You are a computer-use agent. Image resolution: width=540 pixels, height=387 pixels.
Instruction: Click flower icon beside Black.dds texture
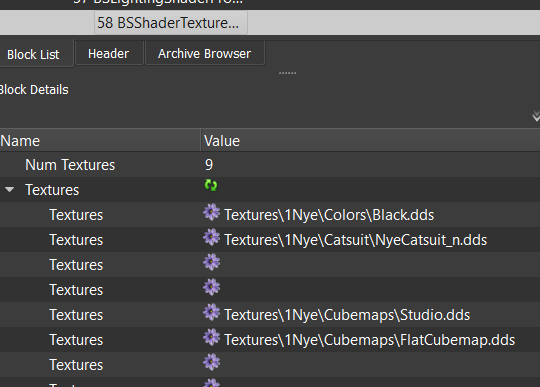[x=211, y=212]
